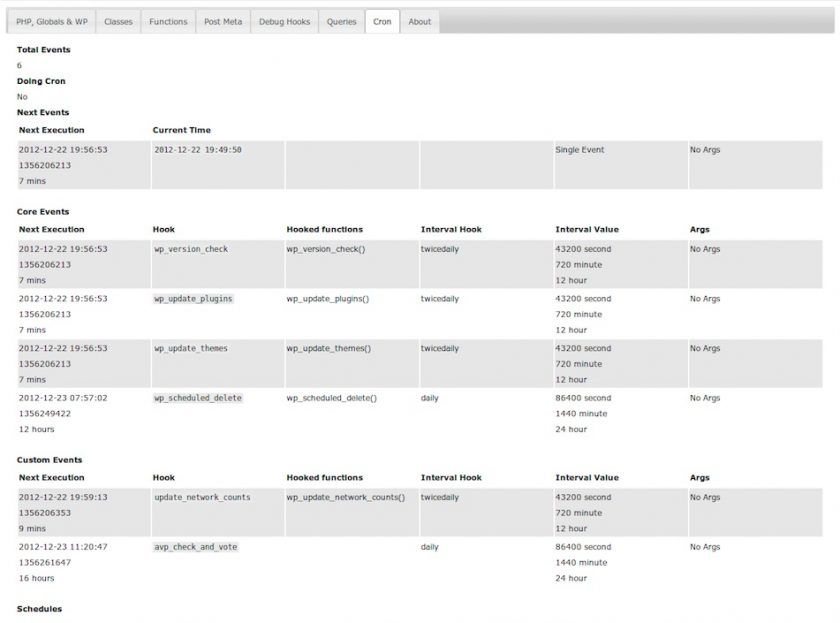Switch to the Classes tab
Viewport: 840px width, 623px height.
(x=118, y=21)
